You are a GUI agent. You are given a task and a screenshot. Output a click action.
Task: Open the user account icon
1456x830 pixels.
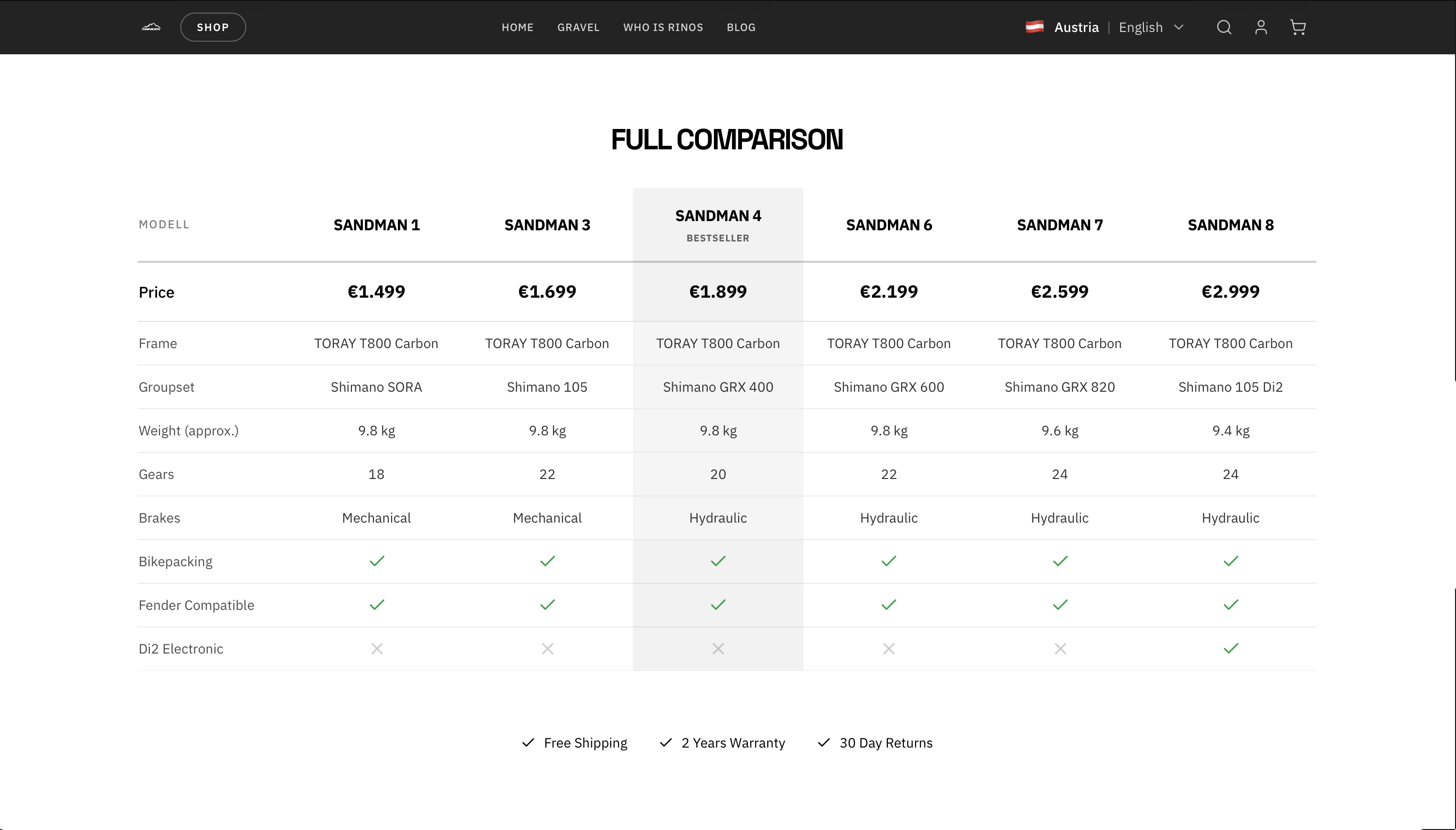(x=1261, y=27)
